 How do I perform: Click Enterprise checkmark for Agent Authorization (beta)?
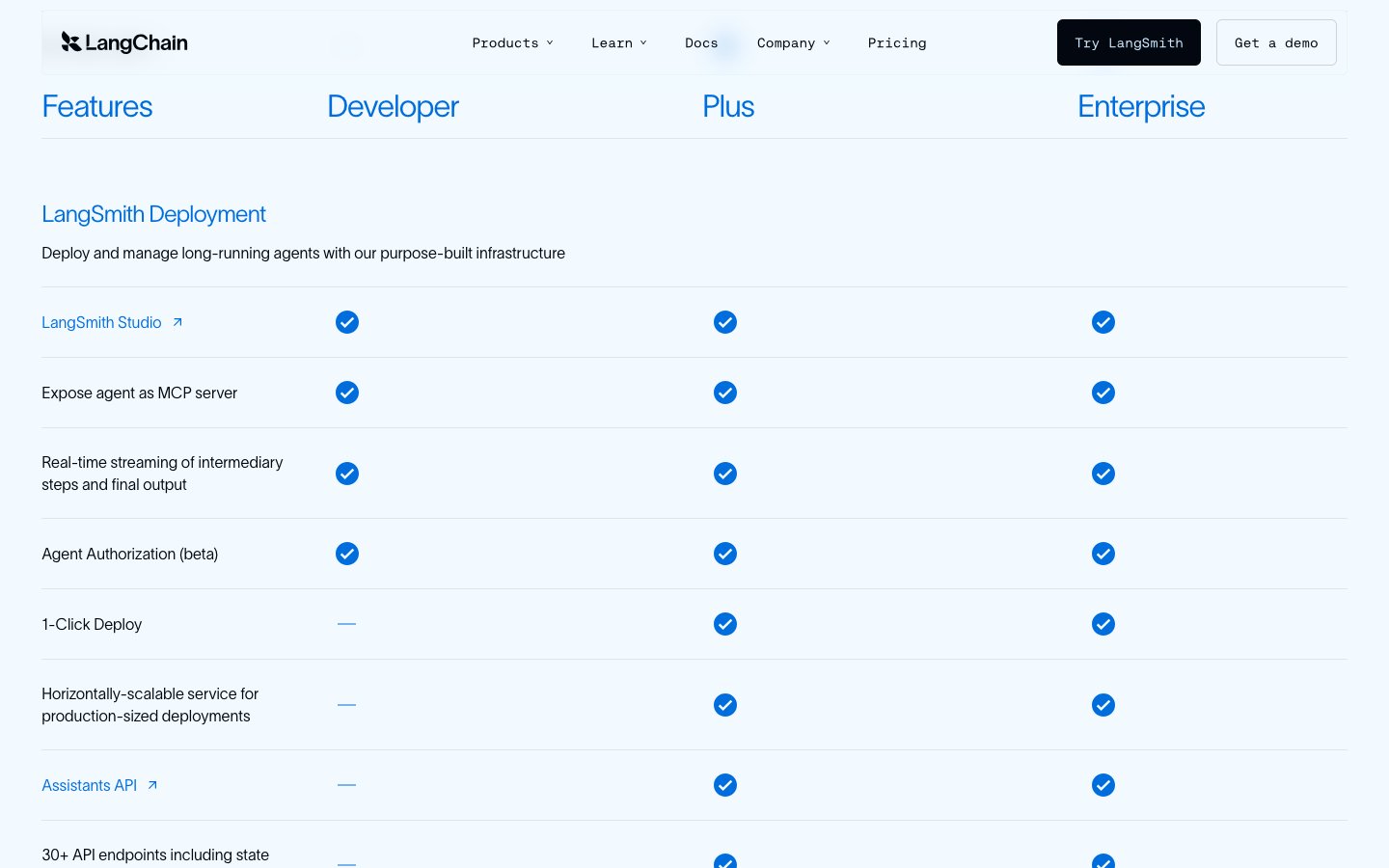point(1103,554)
